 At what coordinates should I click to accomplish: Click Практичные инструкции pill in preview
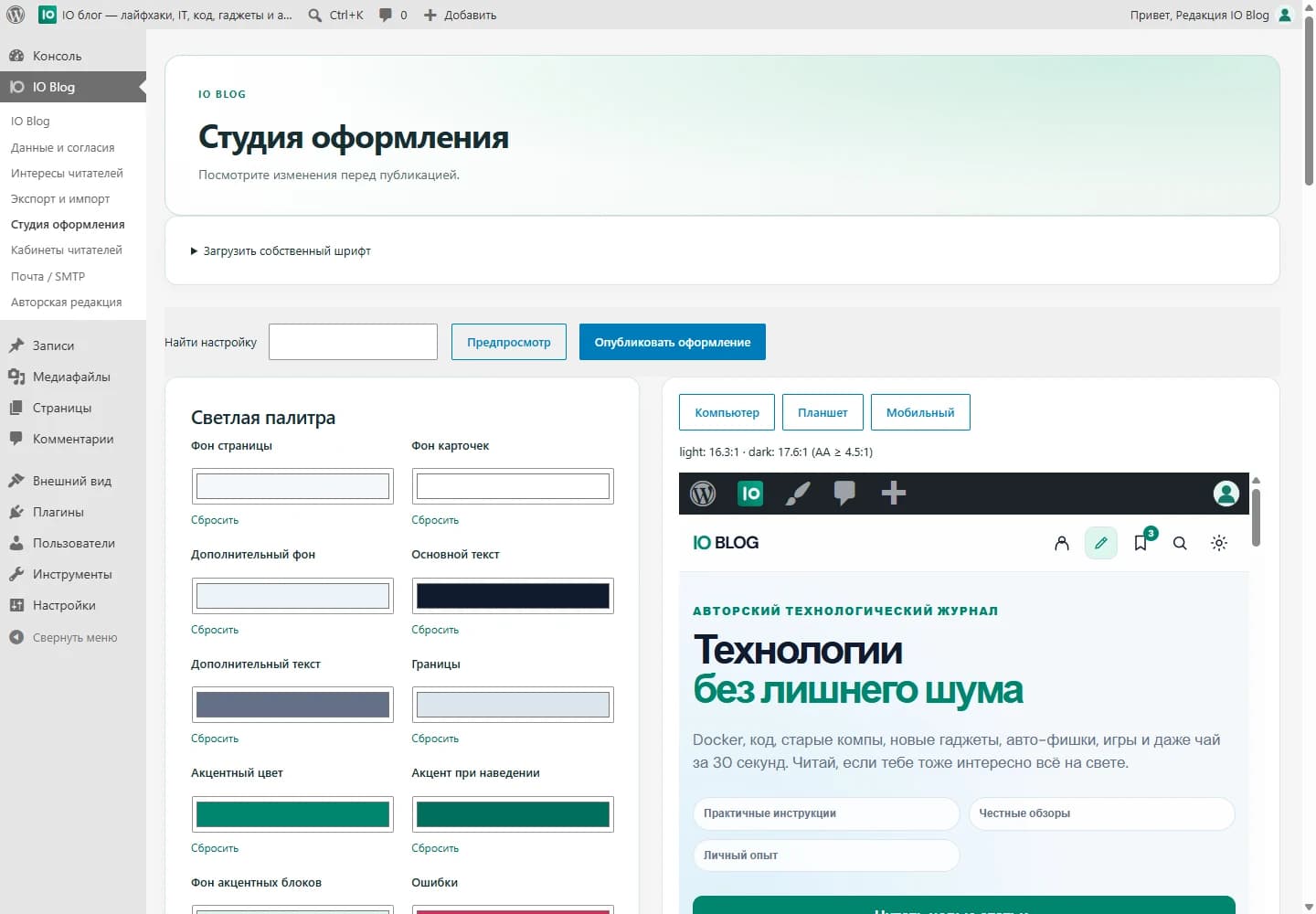(826, 813)
